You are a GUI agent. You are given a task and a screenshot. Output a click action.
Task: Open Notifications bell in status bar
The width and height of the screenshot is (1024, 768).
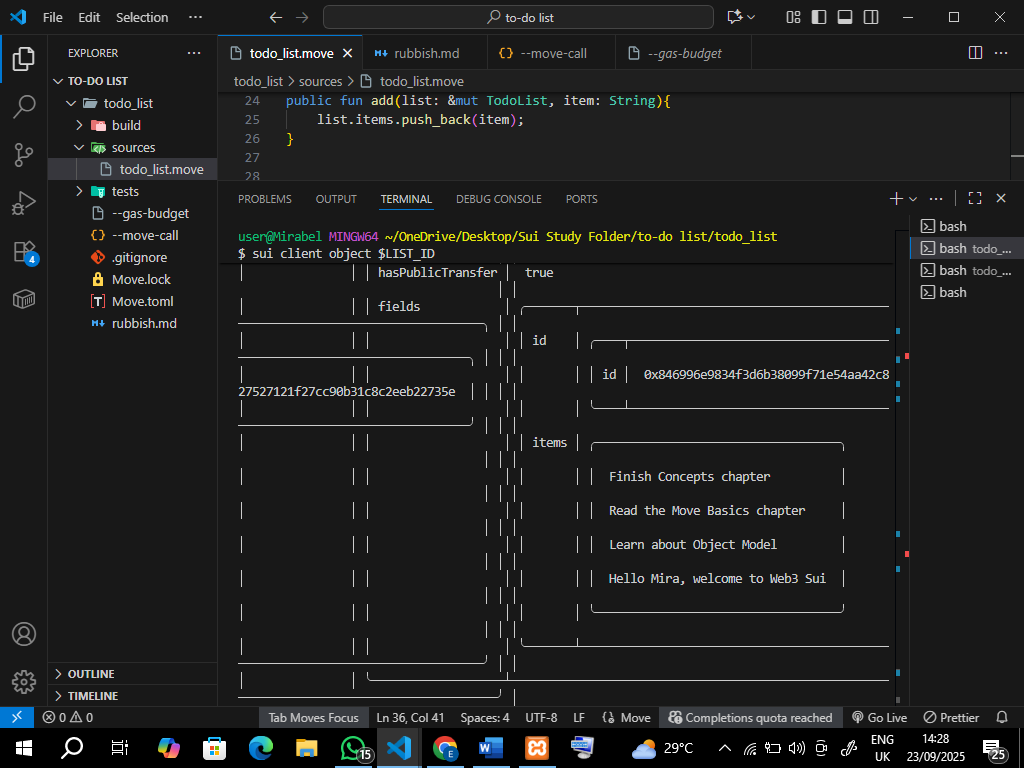pyautogui.click(x=1002, y=717)
